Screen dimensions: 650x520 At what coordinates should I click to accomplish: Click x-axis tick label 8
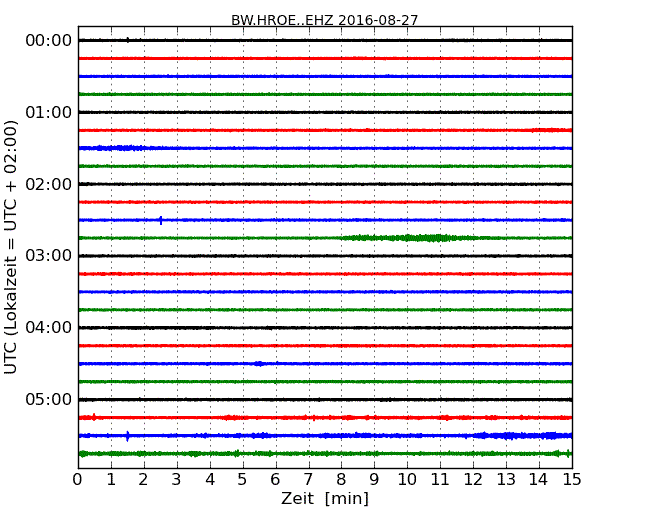[x=342, y=480]
